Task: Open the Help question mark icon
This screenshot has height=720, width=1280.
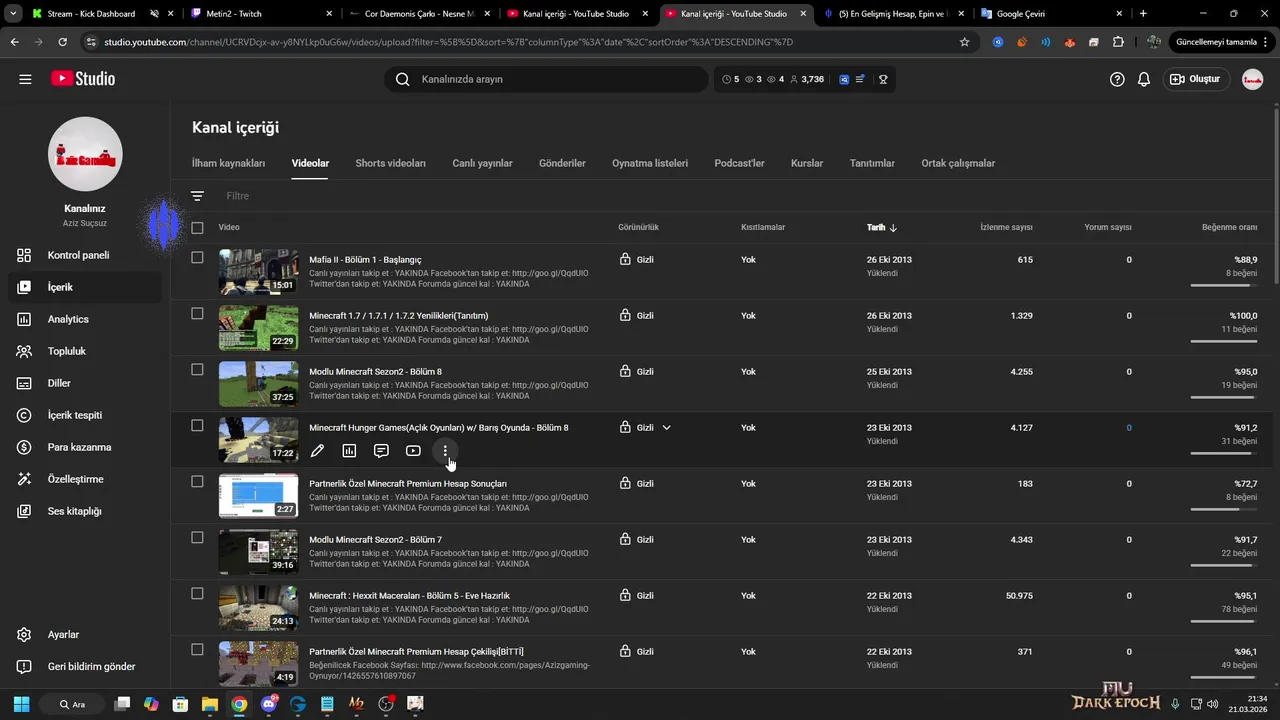Action: coord(1117,79)
